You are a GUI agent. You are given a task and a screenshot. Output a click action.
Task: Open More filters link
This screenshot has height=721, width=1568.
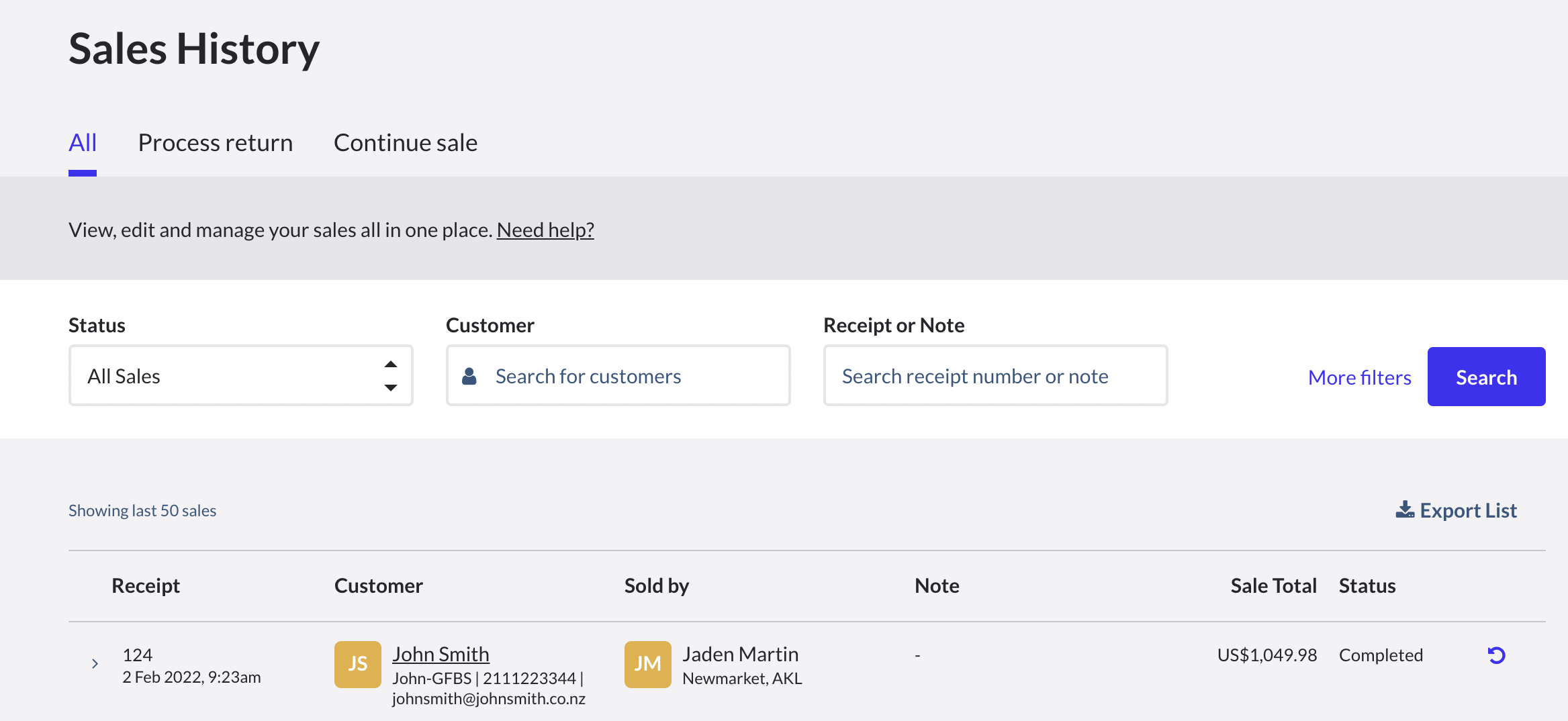pyautogui.click(x=1359, y=377)
